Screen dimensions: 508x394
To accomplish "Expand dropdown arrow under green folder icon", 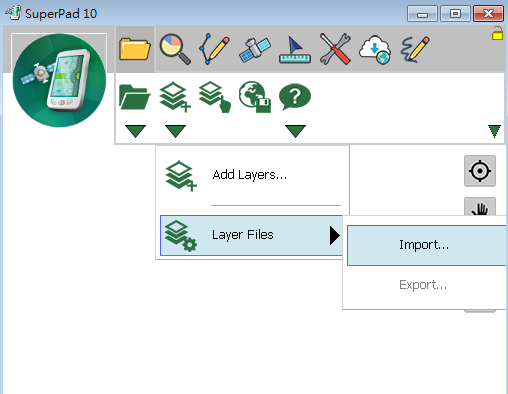I will 135,131.
